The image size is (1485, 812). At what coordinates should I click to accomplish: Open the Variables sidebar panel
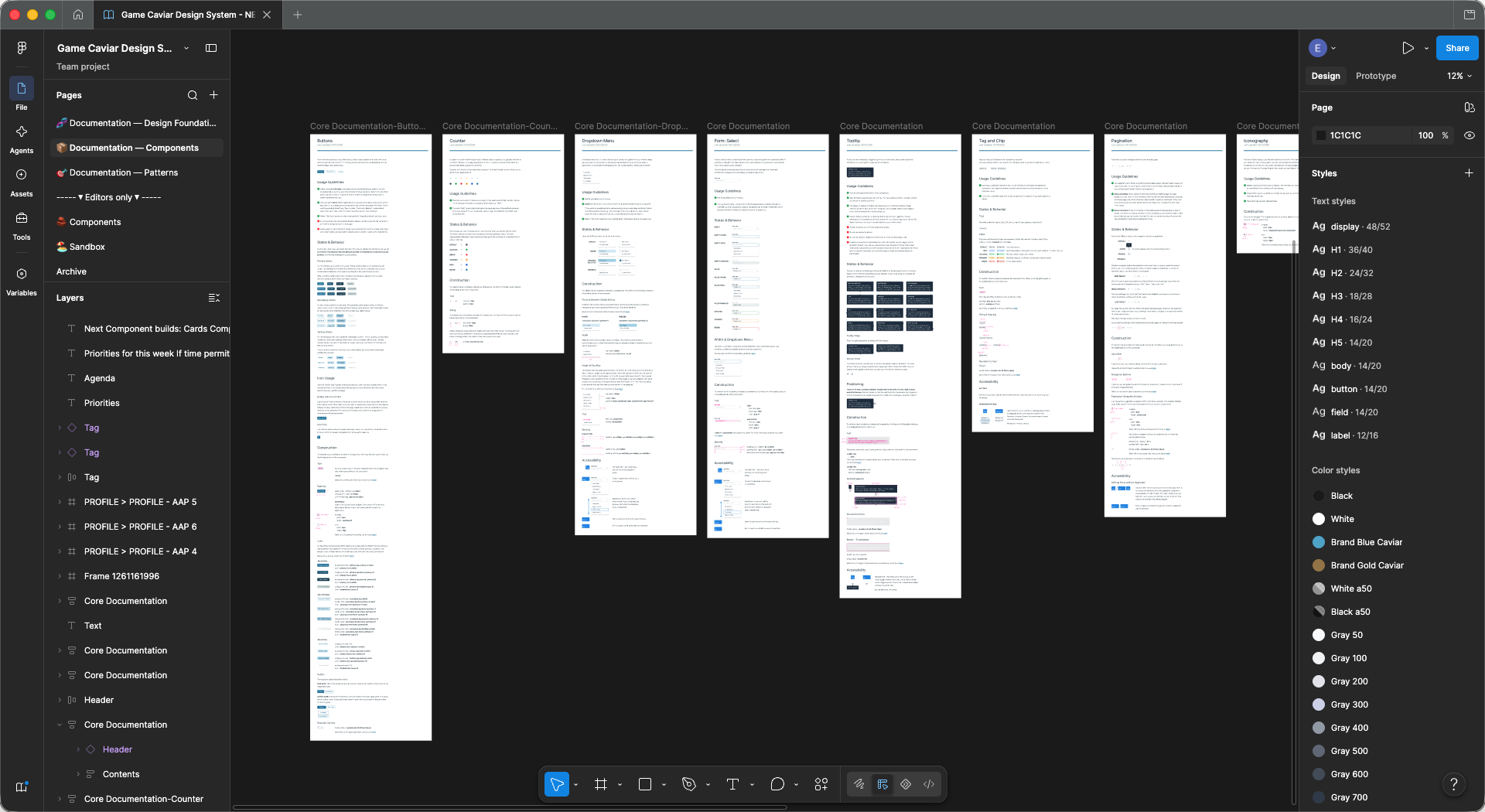coord(22,280)
